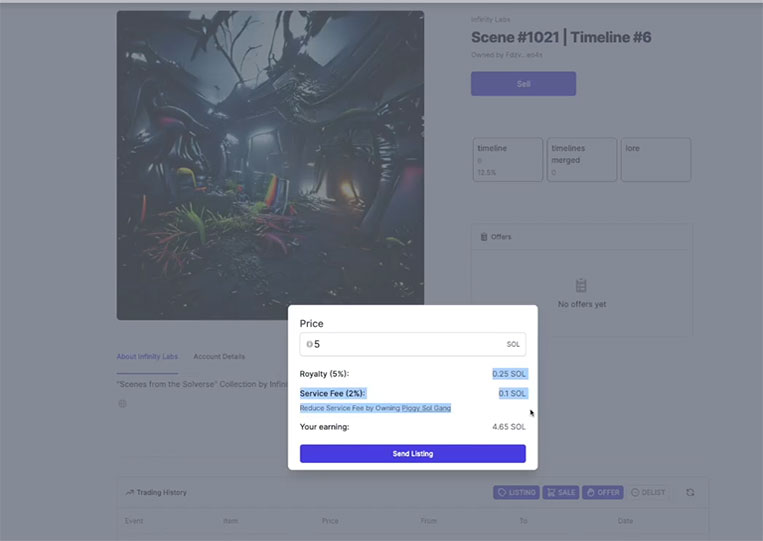Click the Scene #1021 title
Viewport: 763px width, 541px height.
561,37
